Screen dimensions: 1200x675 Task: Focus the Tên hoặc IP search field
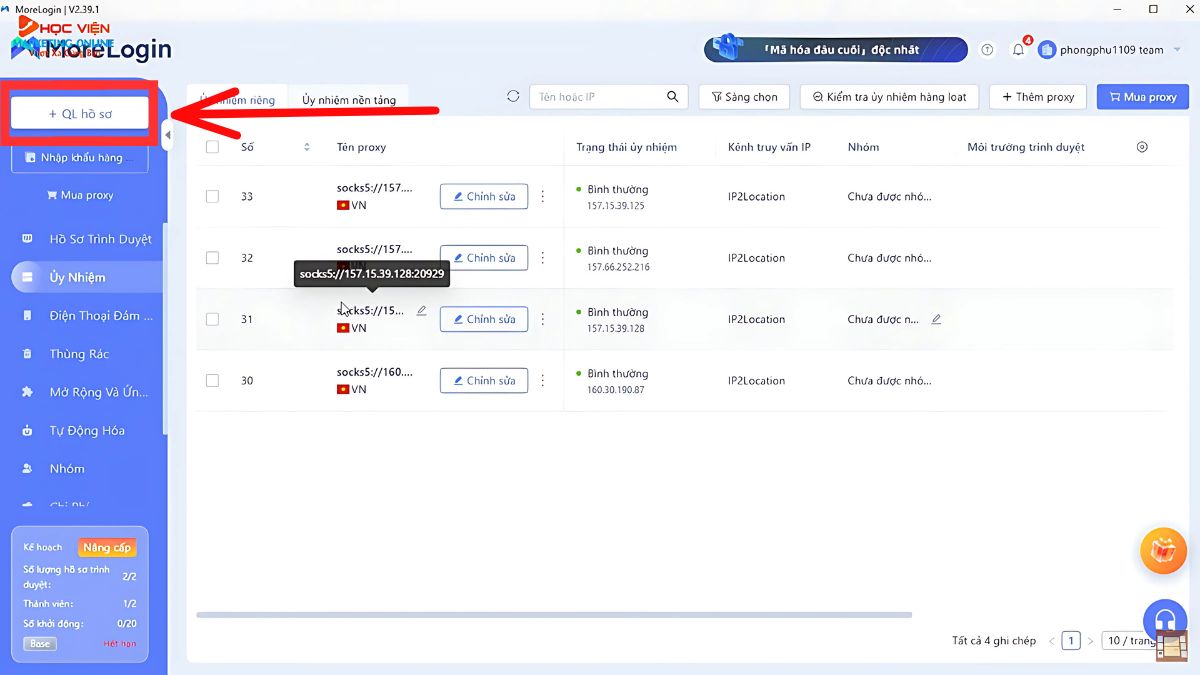coord(609,97)
